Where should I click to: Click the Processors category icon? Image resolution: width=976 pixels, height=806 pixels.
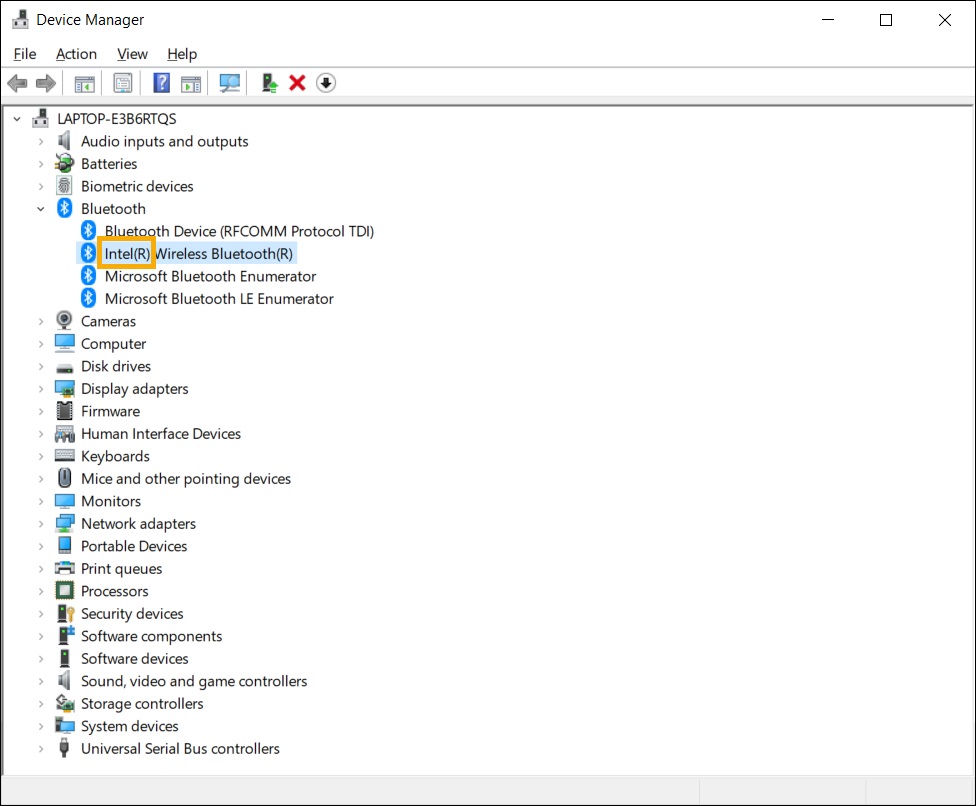(x=64, y=591)
